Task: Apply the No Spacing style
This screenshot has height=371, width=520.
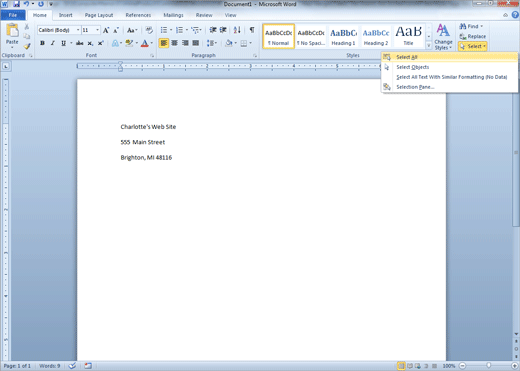Action: point(311,36)
